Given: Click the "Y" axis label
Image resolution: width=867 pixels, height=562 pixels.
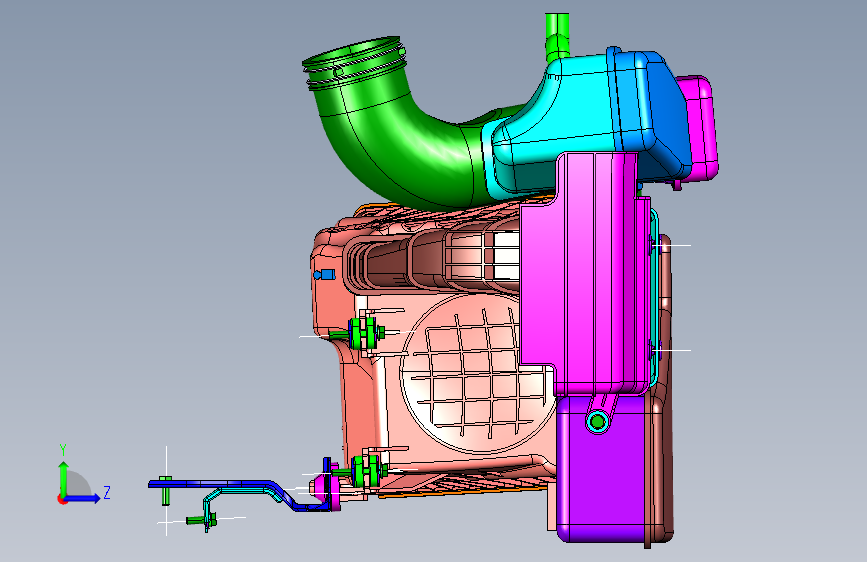Looking at the screenshot, I should click(x=63, y=450).
